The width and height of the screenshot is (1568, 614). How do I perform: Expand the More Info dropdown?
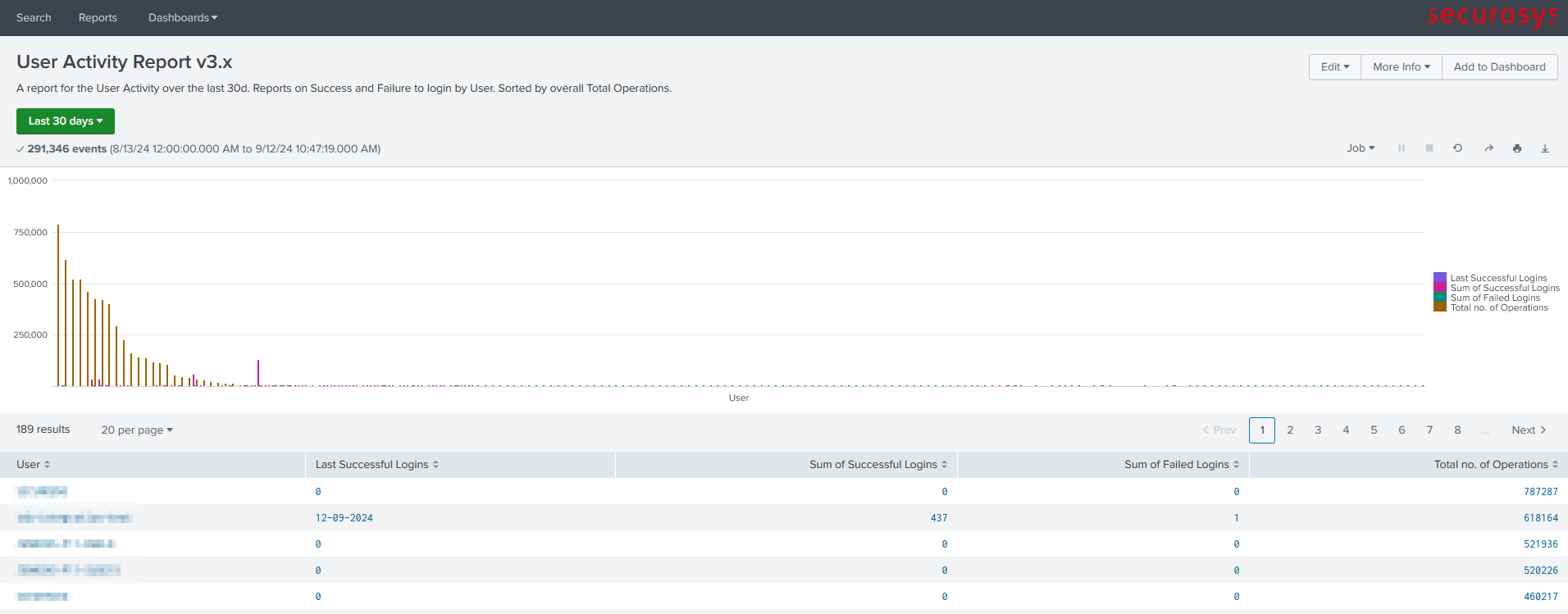pos(1402,67)
